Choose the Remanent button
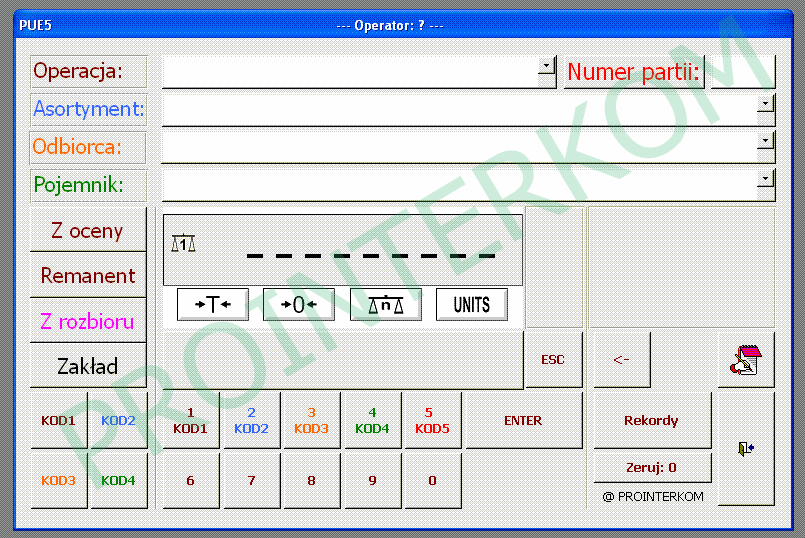805x538 pixels. 88,276
